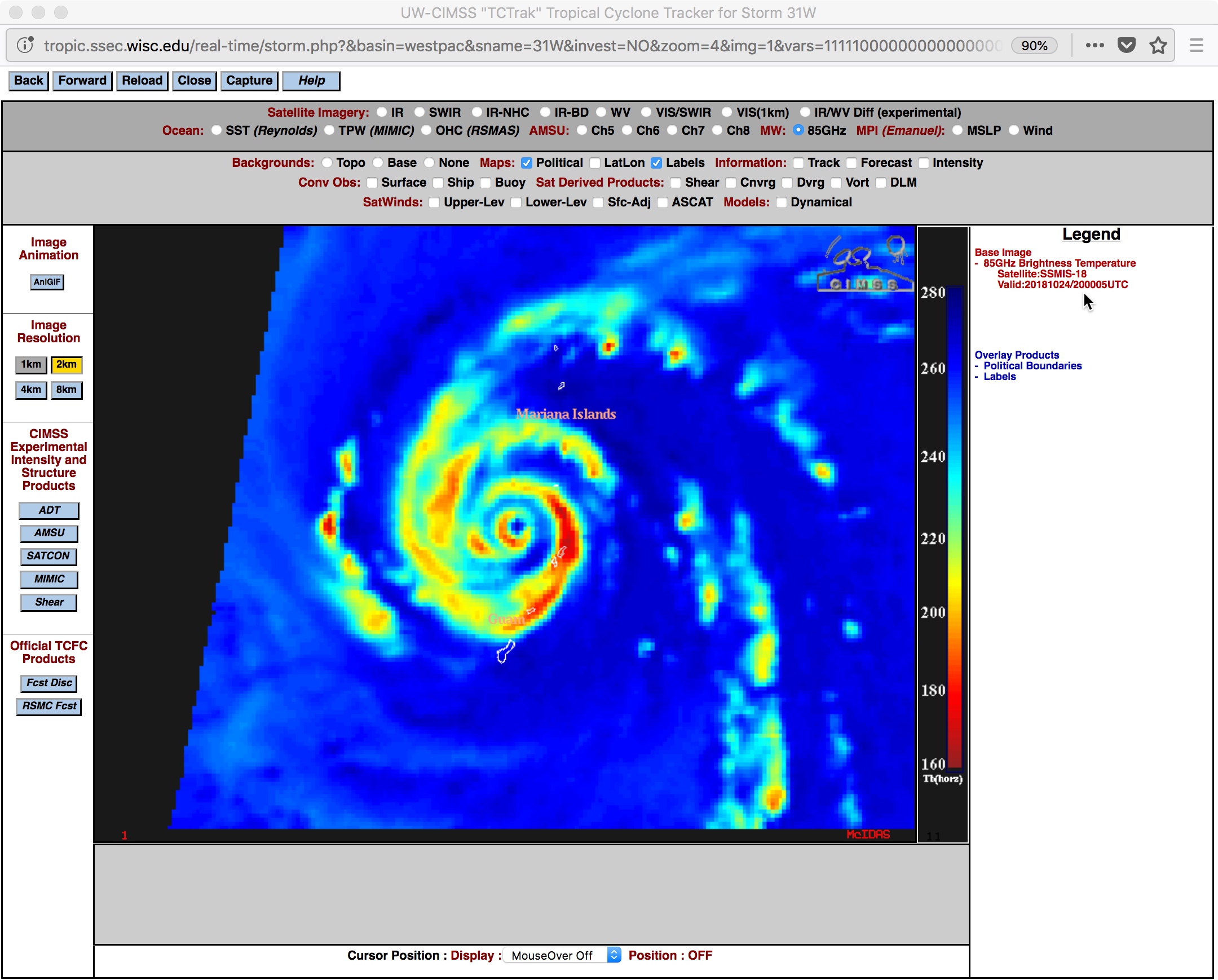Image resolution: width=1218 pixels, height=980 pixels.
Task: Enable the Dvrg derived product checkbox
Action: 788,183
